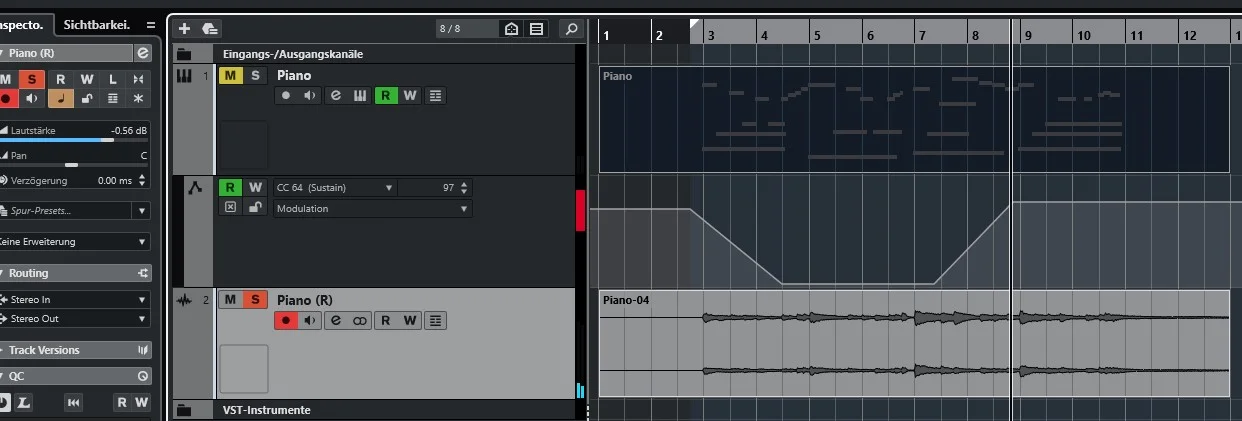Open lanes icon on Piano (R) track
Screen dimensions: 1242x421
435,320
